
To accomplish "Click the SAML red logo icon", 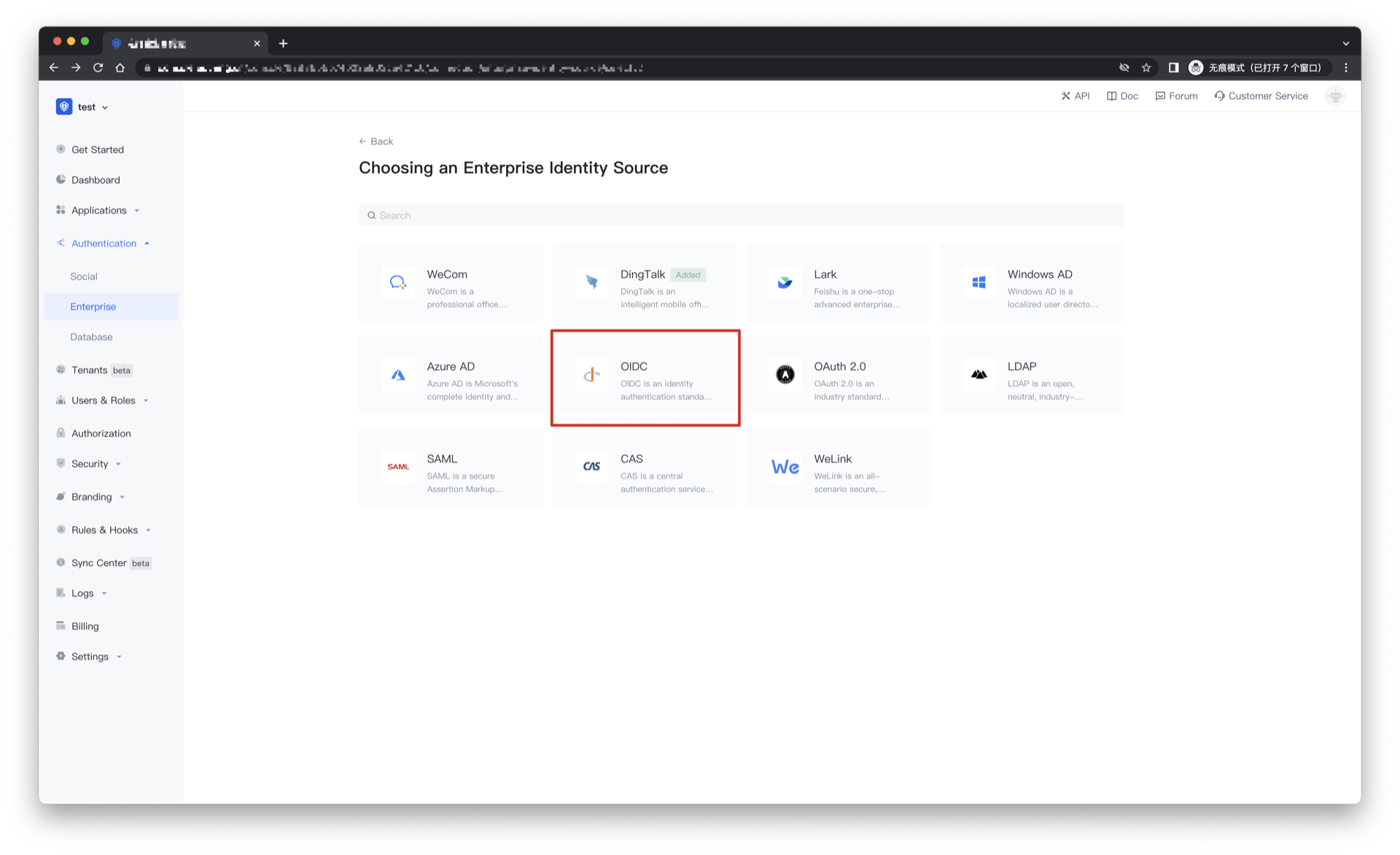I will click(398, 467).
